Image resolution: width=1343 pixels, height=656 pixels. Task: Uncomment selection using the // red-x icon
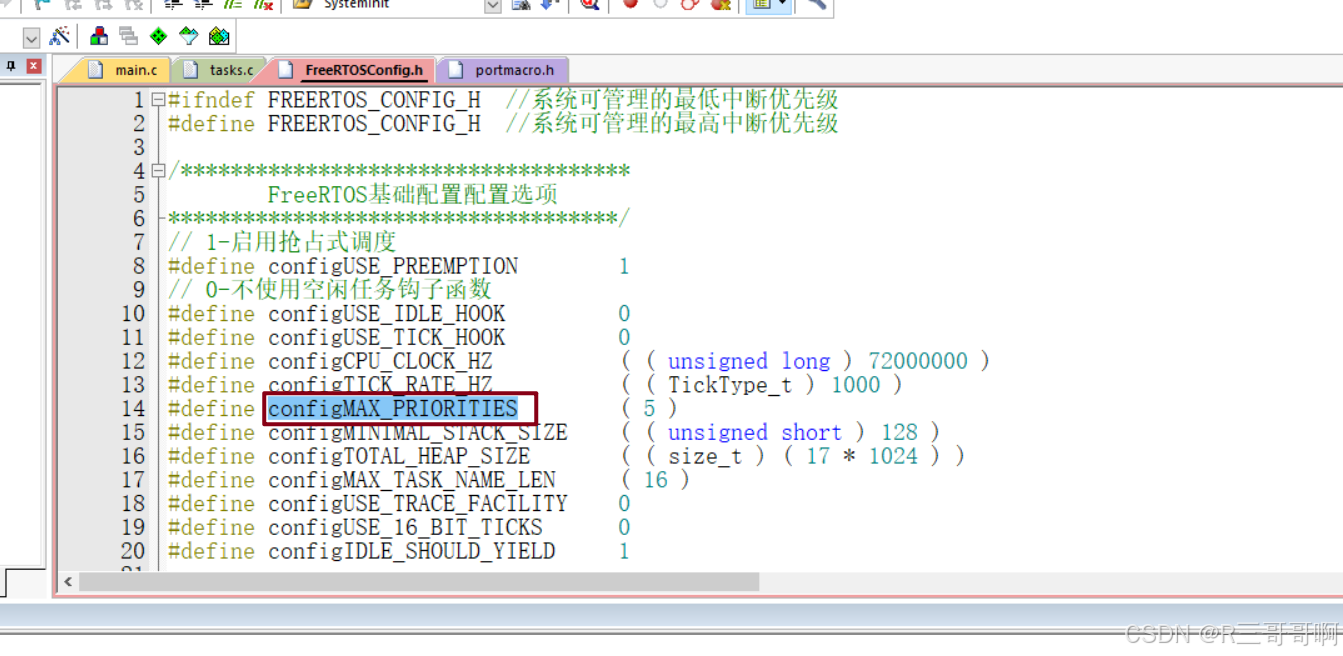263,4
